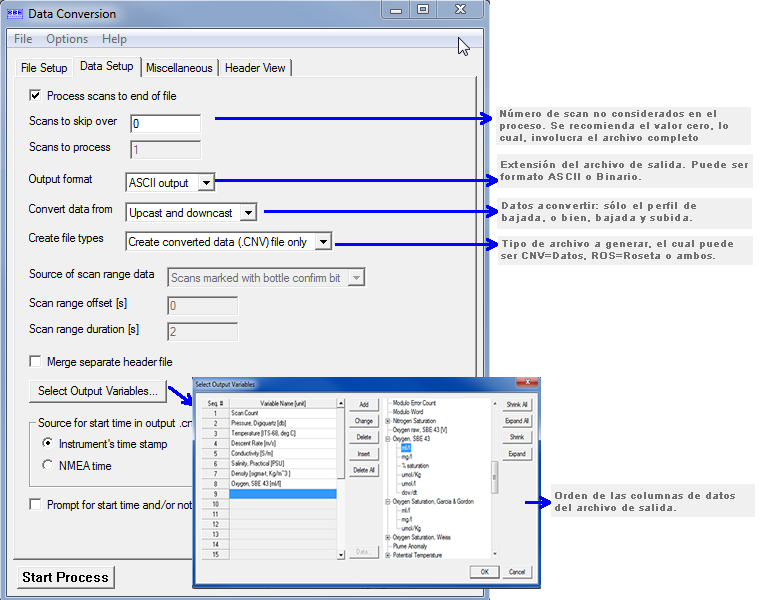The height and width of the screenshot is (600, 760).
Task: Choose Instrument's time stamp option
Action: point(47,443)
